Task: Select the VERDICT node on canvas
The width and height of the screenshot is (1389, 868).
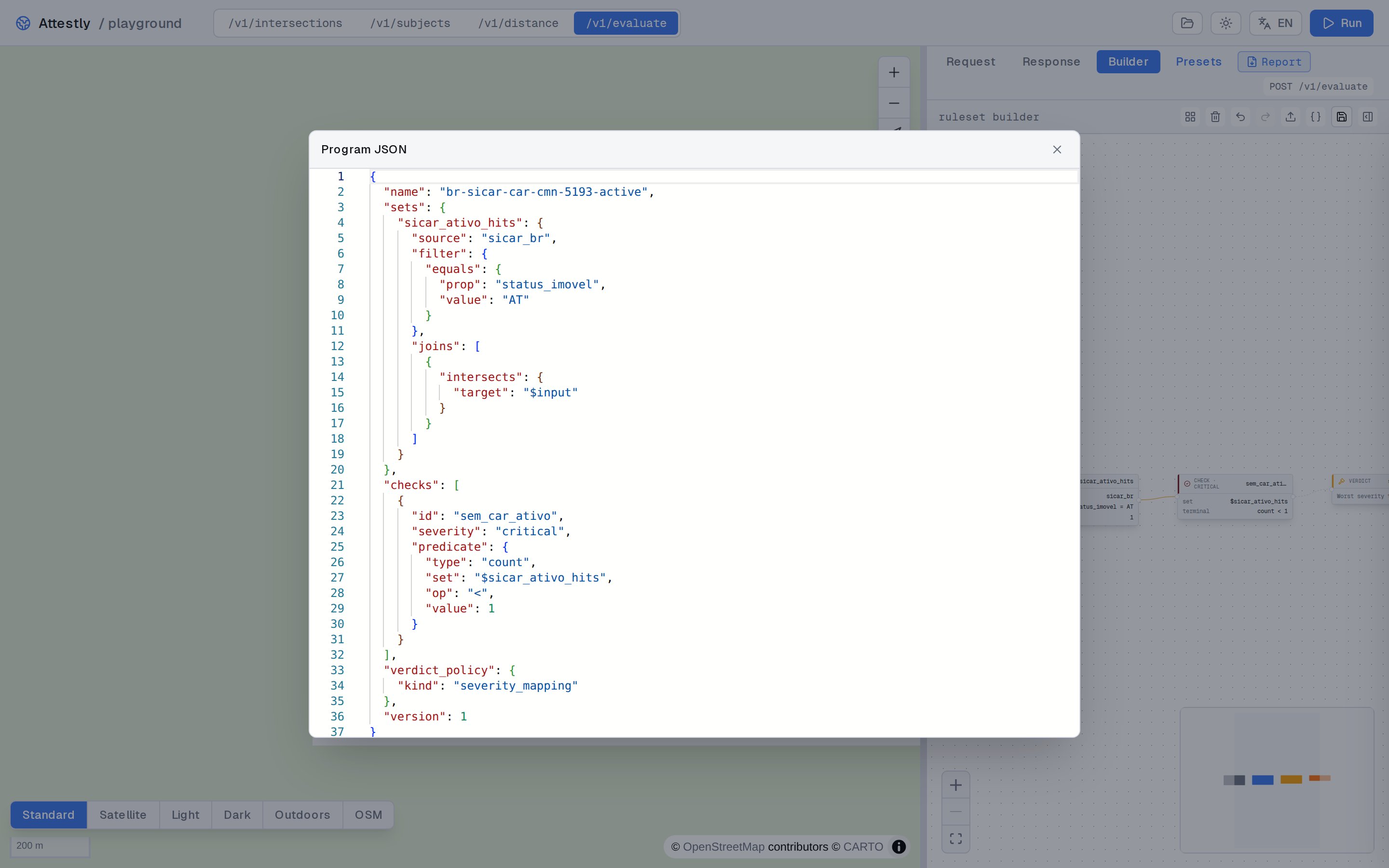Action: 1360,489
